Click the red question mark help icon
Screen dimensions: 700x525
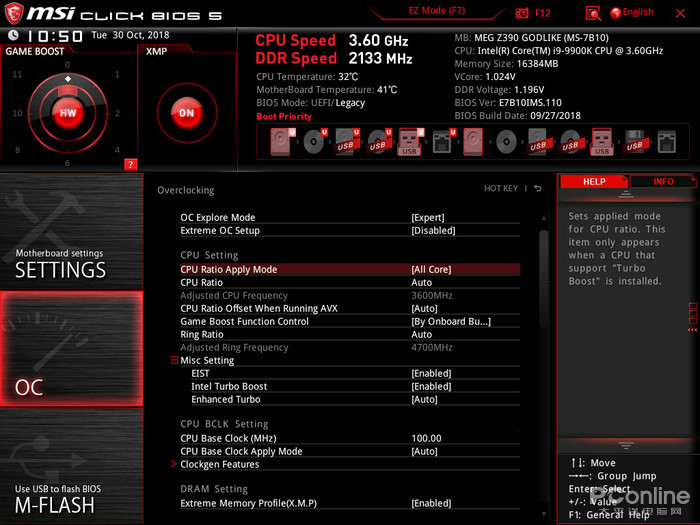tap(130, 164)
